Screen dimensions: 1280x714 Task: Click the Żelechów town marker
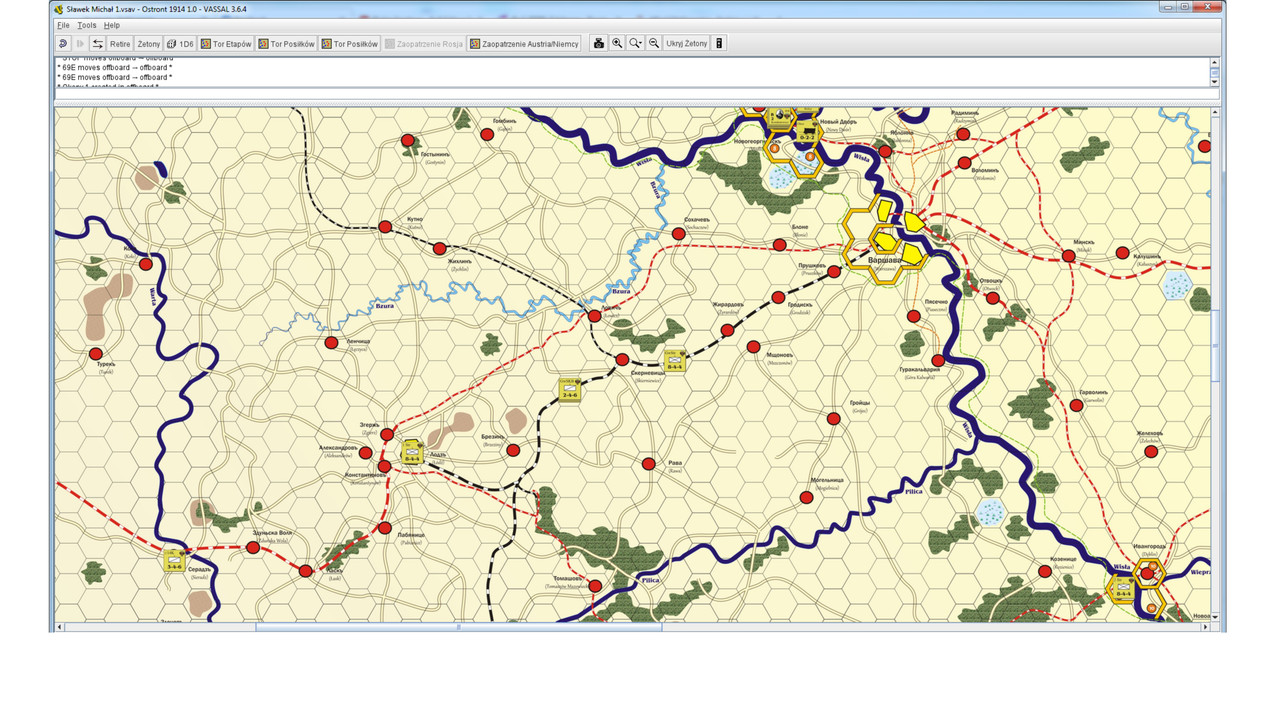tap(1152, 452)
